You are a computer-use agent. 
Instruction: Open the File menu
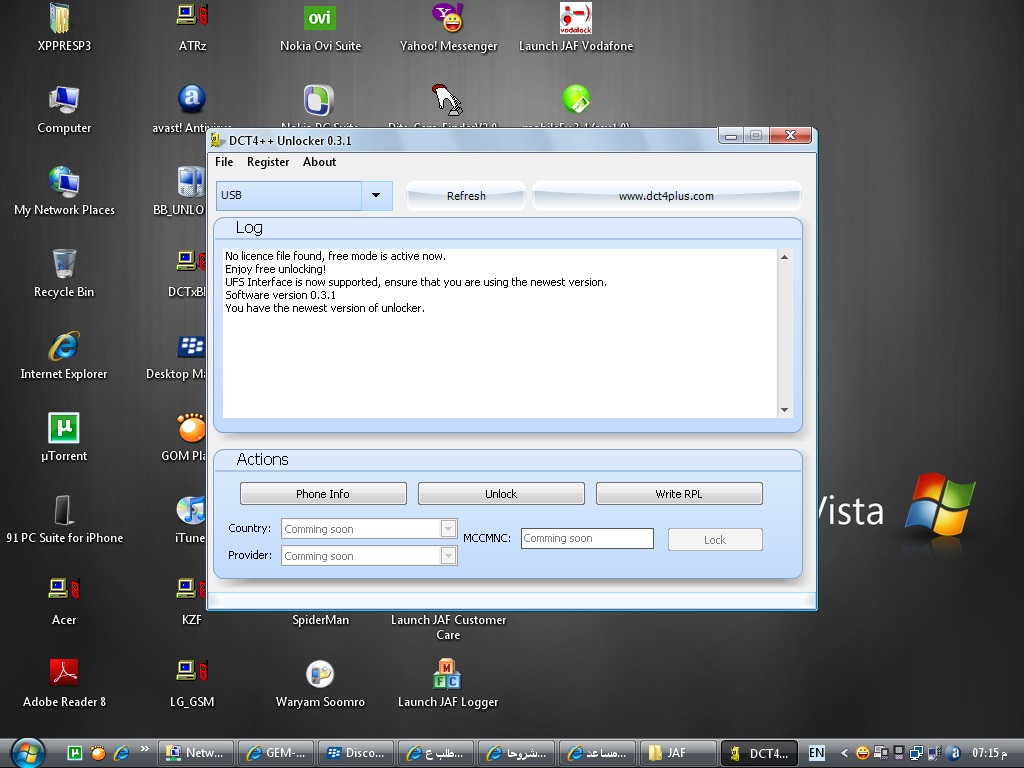point(224,162)
